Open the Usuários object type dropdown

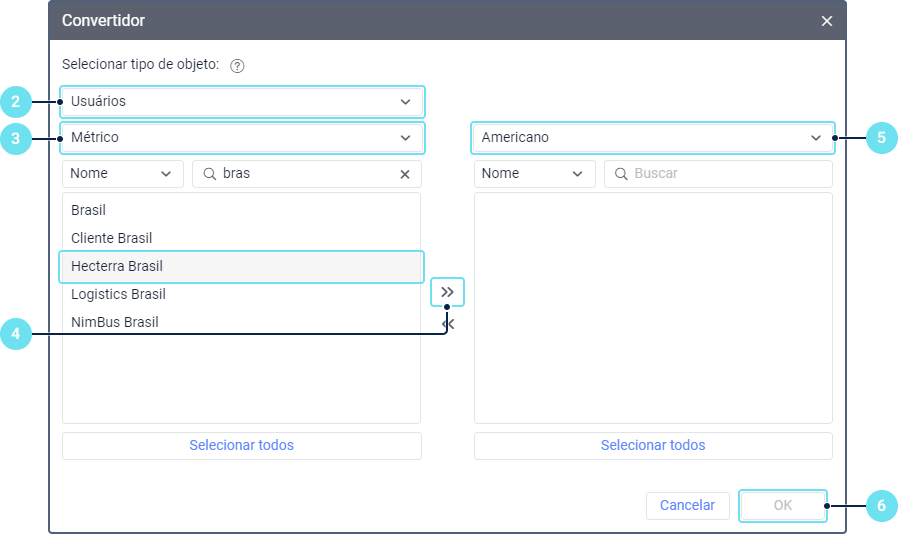coord(242,102)
